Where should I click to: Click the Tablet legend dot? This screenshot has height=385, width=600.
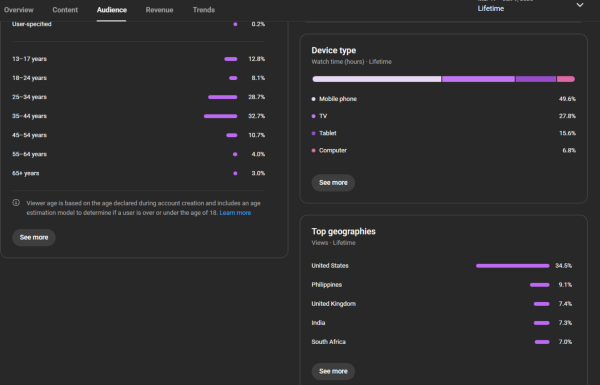click(313, 133)
